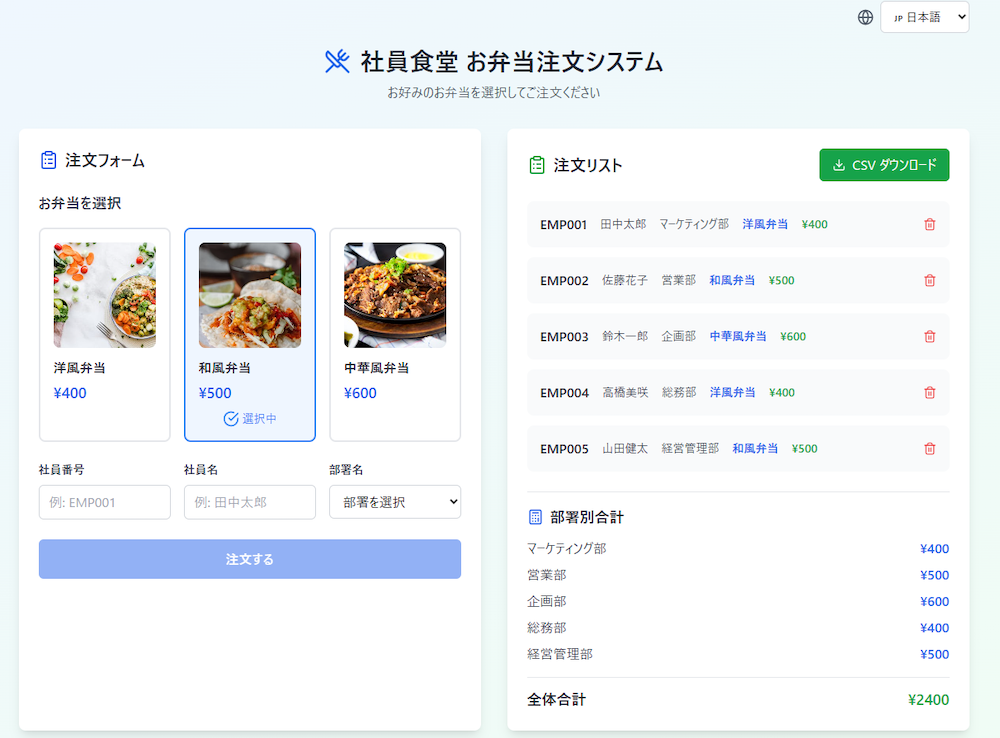The width and height of the screenshot is (1000, 738).
Task: Delete EMP004 order using trash icon
Action: (929, 393)
